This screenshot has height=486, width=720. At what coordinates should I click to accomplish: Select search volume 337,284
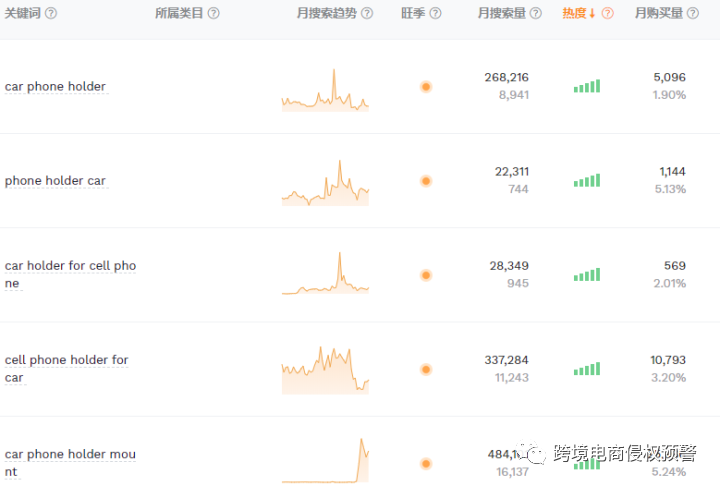[x=506, y=360]
